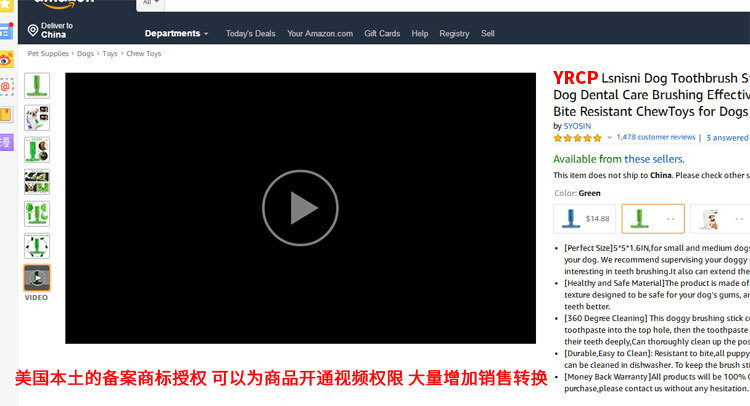
Task: Go to Dogs breadcrumb
Action: 86,54
